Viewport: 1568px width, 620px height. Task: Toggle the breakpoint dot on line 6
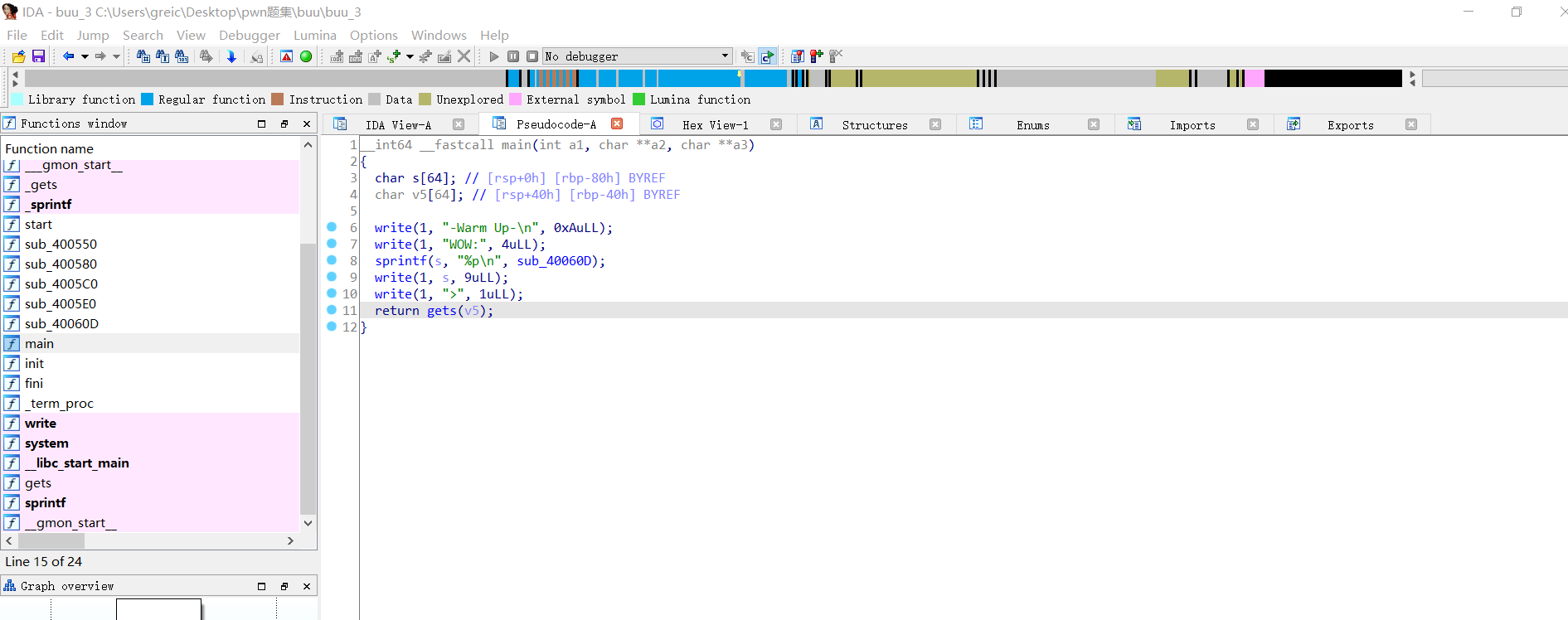pos(332,227)
